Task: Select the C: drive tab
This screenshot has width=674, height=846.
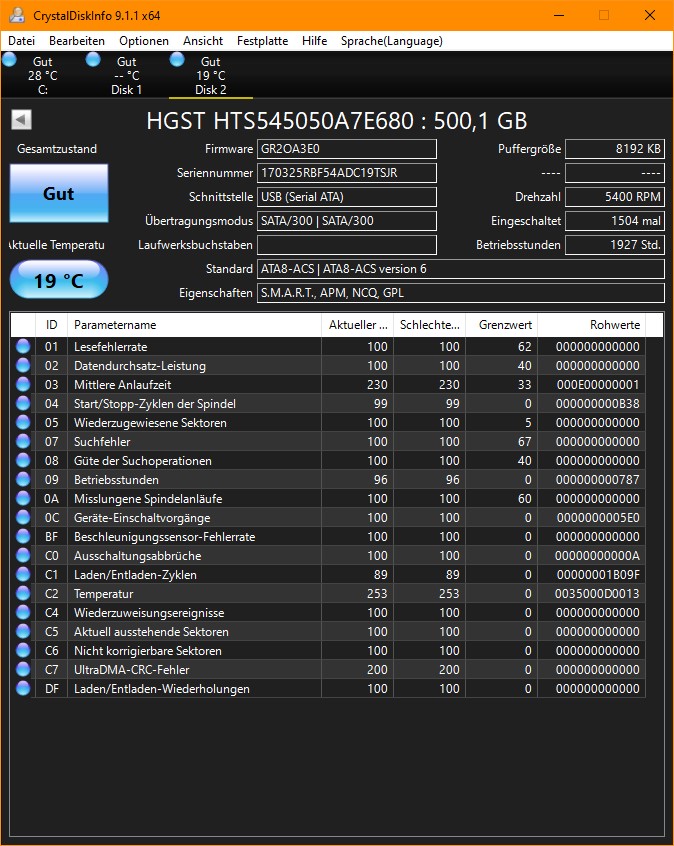Action: point(43,76)
